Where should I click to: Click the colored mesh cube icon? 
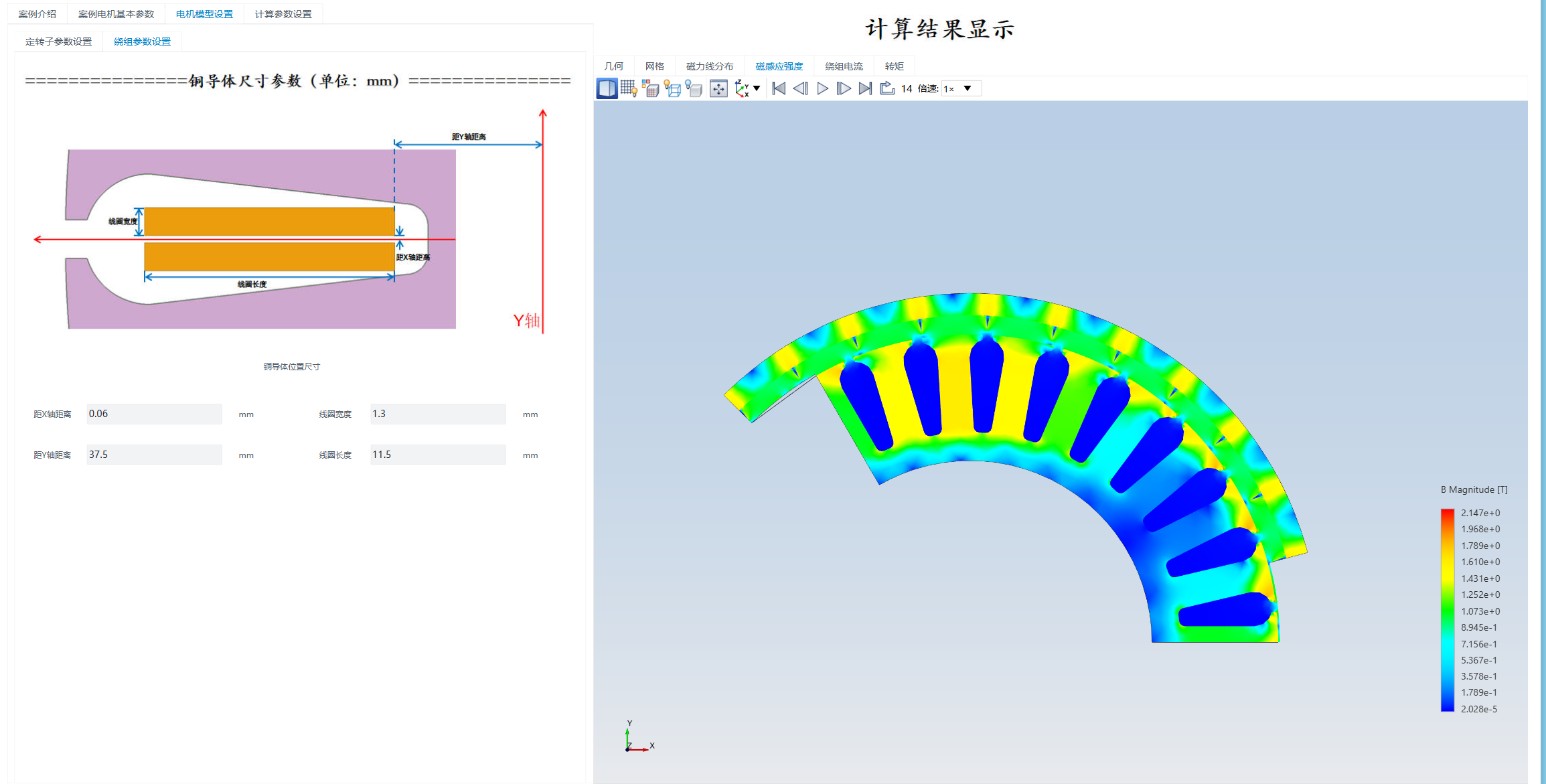point(651,88)
